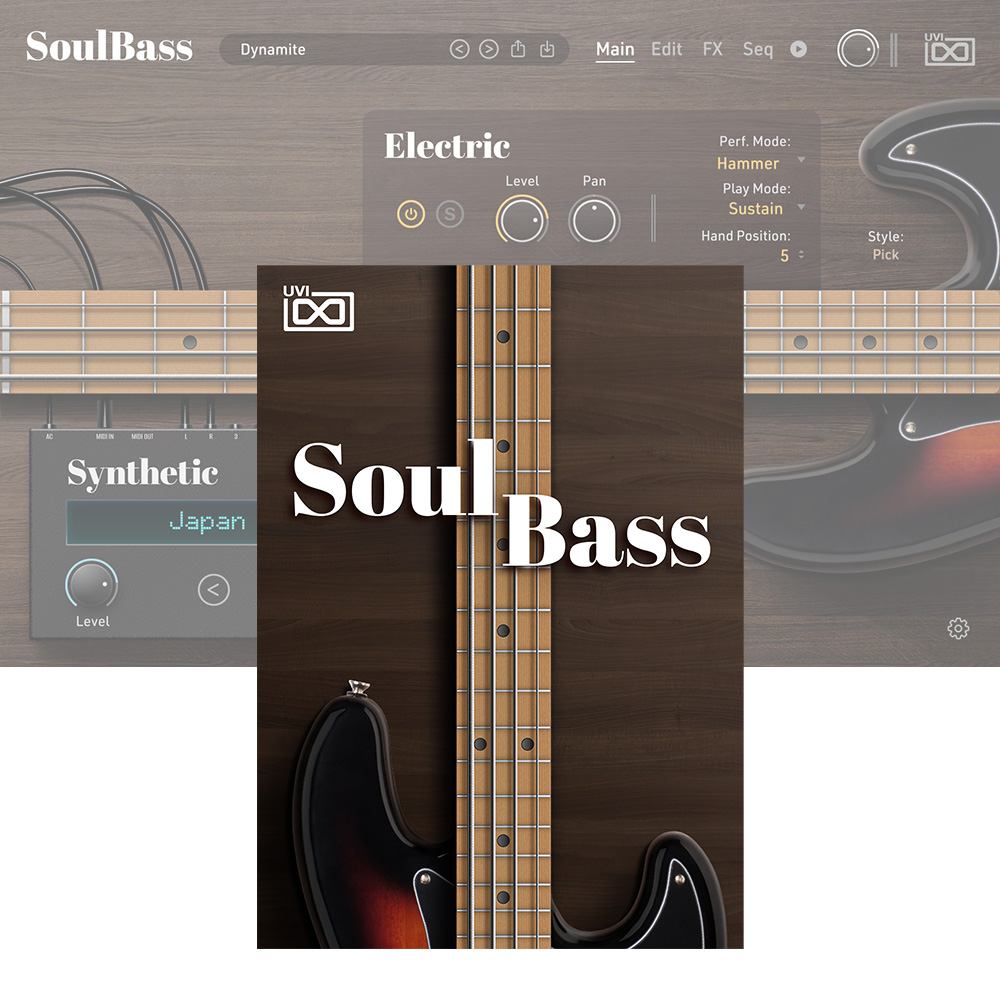Click the UVI logo on cover art
1000x1000 pixels.
[318, 308]
